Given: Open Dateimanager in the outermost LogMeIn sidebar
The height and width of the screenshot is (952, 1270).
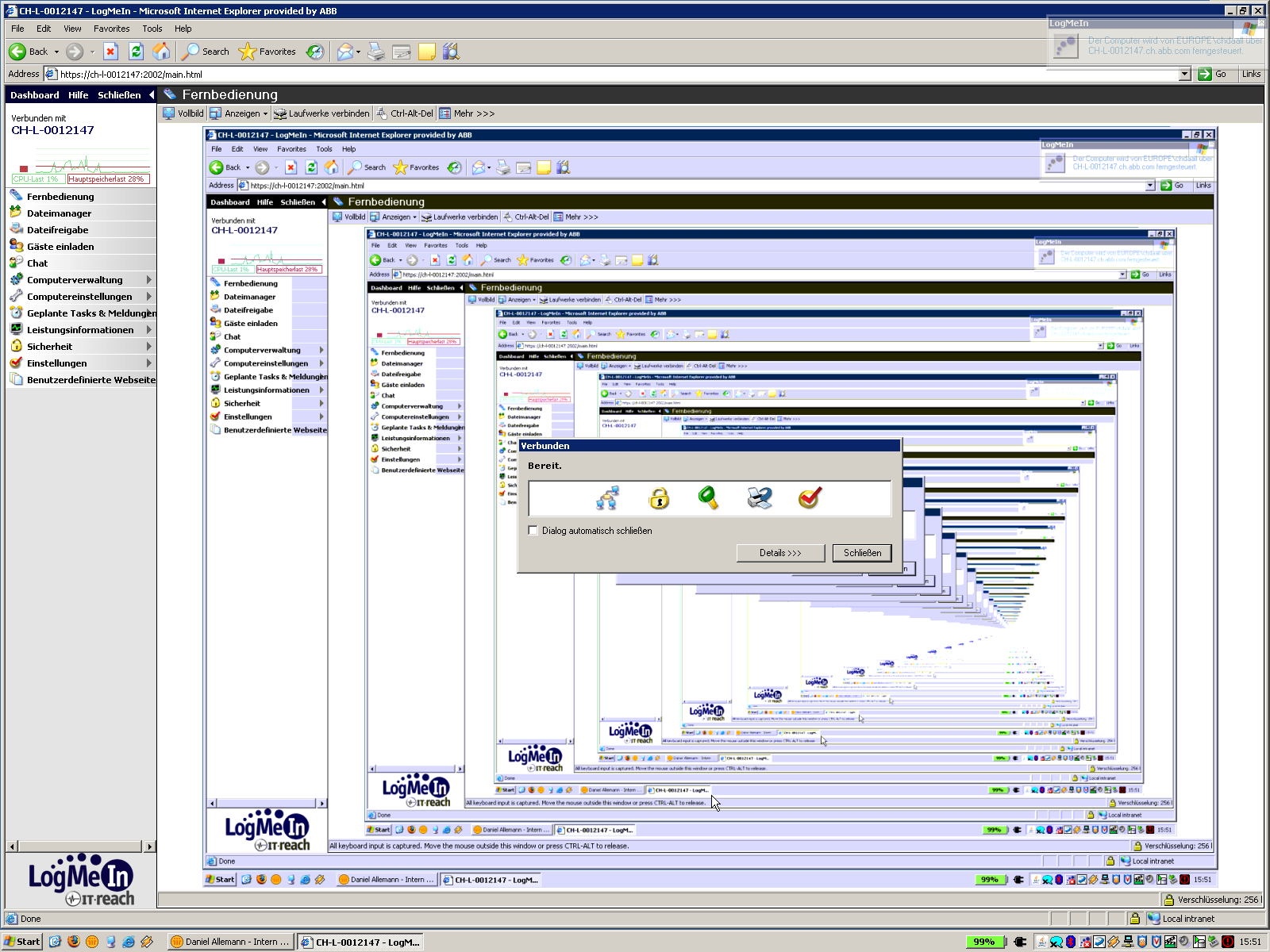Looking at the screenshot, I should 59,213.
